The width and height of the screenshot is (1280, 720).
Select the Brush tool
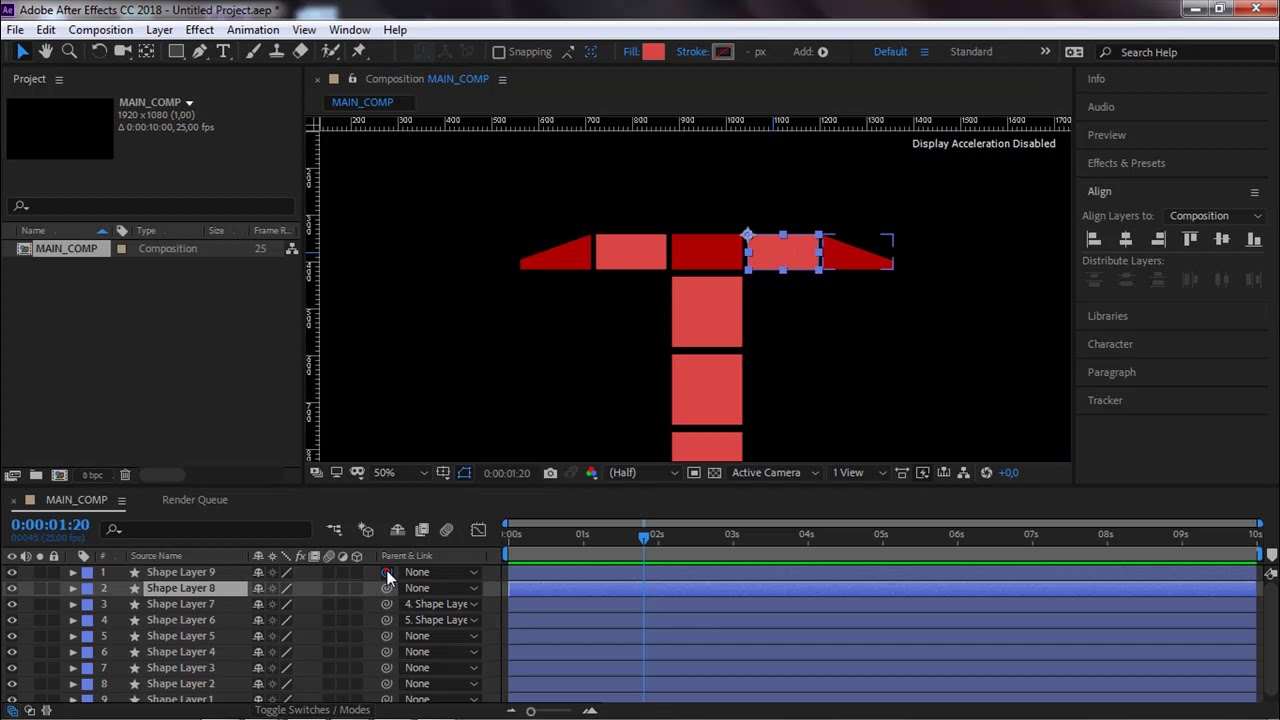[253, 52]
